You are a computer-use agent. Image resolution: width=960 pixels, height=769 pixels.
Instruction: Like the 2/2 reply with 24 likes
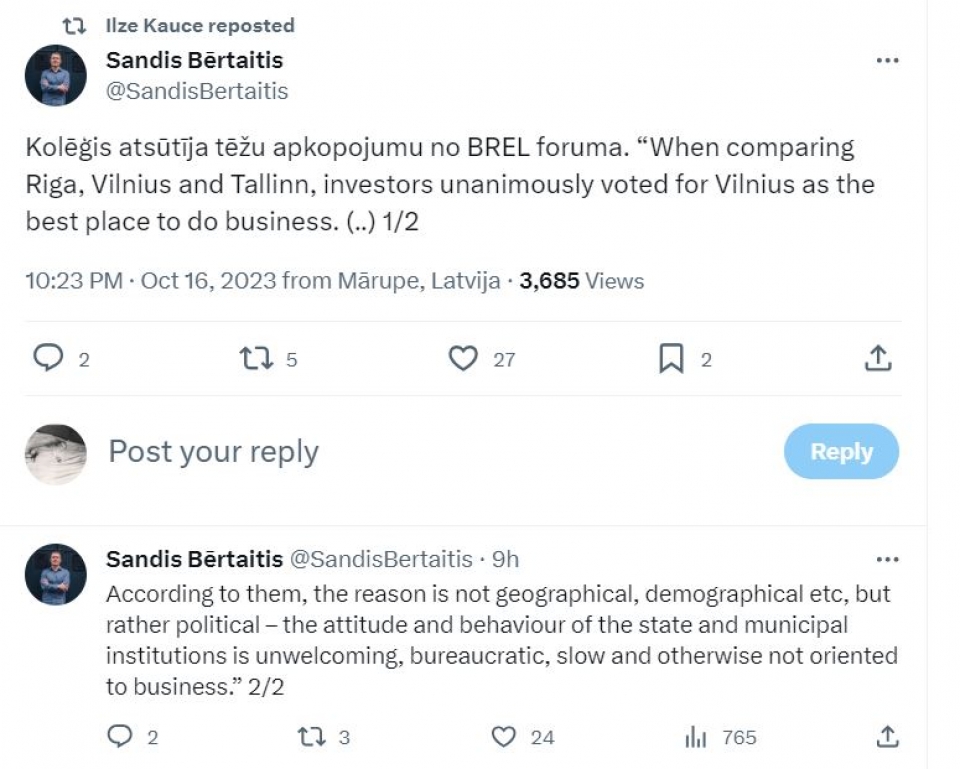pos(503,737)
